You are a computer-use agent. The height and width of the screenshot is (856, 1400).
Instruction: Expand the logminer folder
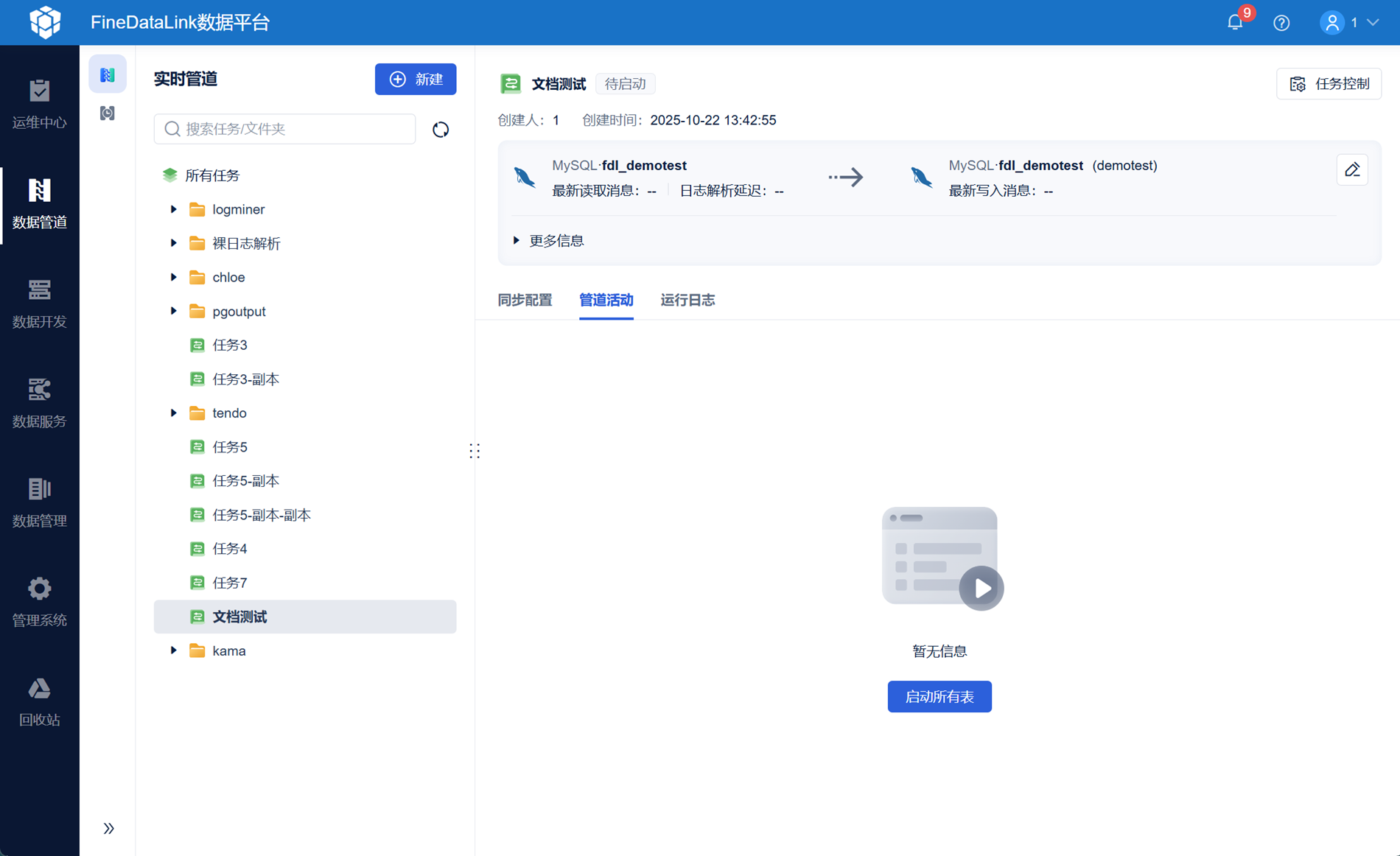[174, 209]
